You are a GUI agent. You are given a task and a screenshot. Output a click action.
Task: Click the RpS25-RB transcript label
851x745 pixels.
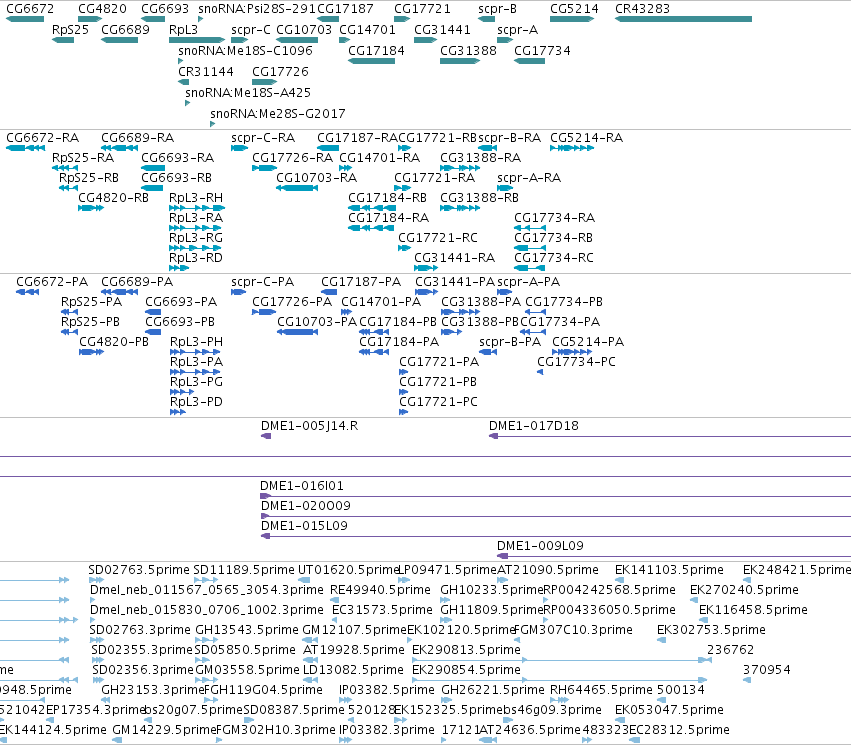[88, 178]
